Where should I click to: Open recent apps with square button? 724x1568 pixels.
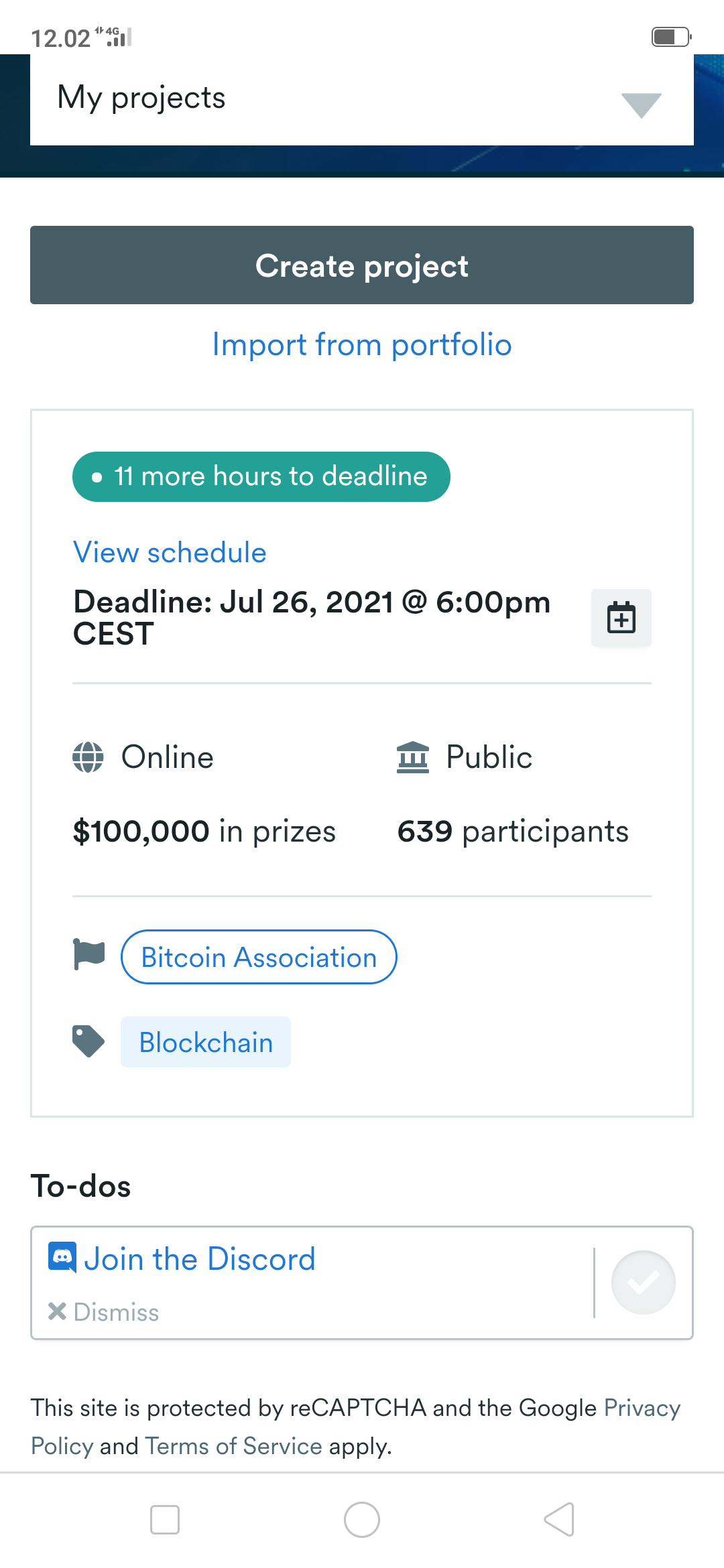165,1519
